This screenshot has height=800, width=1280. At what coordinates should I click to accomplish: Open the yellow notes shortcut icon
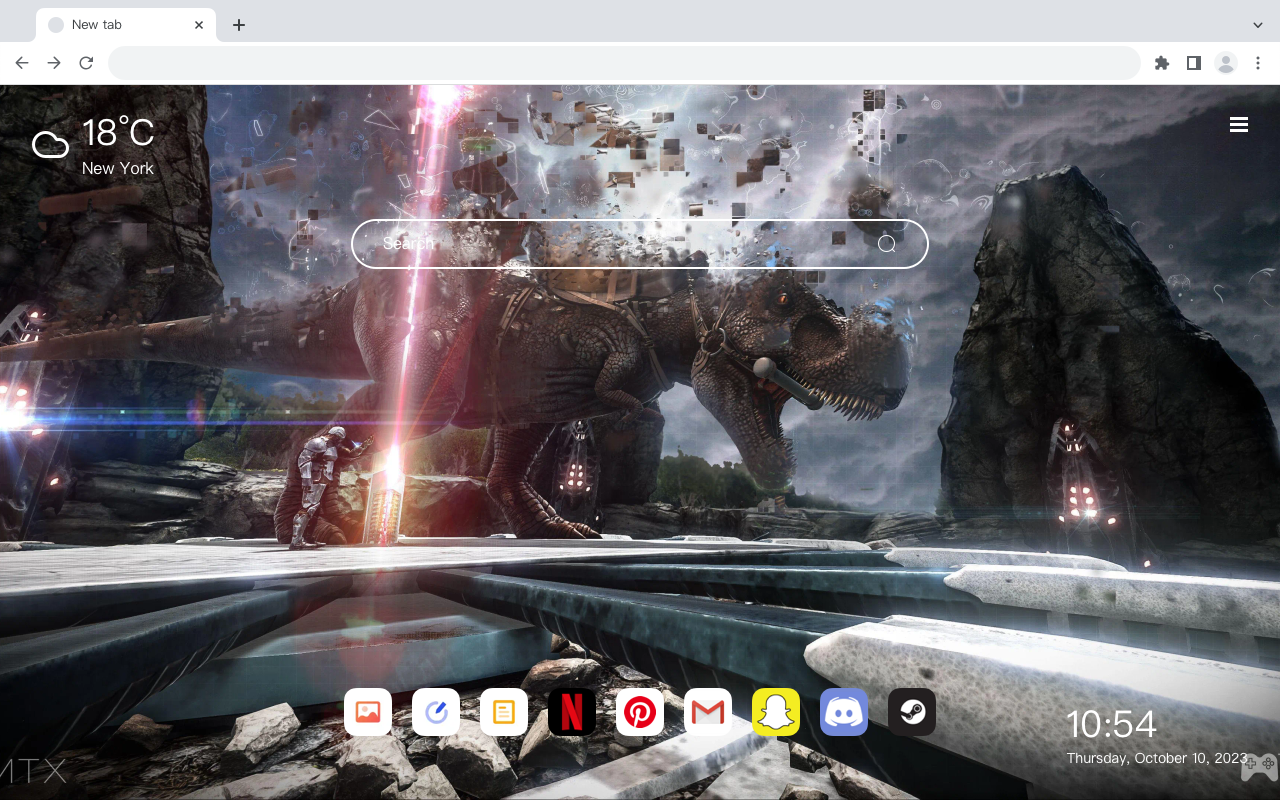tap(504, 712)
